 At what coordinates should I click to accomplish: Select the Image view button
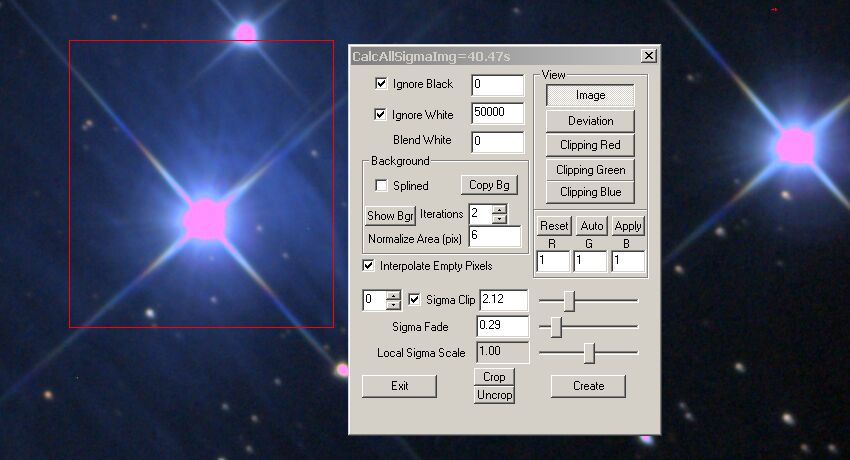tap(590, 96)
